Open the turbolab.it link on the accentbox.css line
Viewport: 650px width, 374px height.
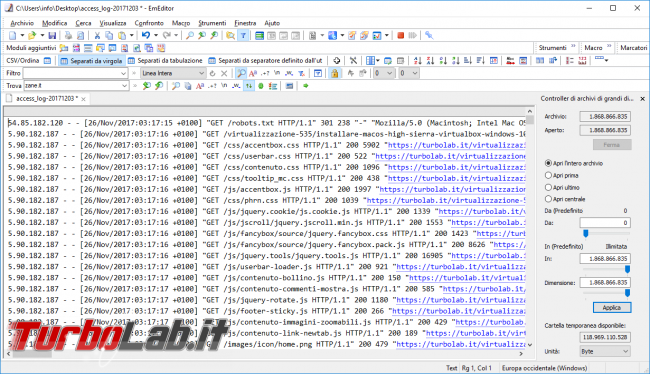pyautogui.click(x=456, y=145)
